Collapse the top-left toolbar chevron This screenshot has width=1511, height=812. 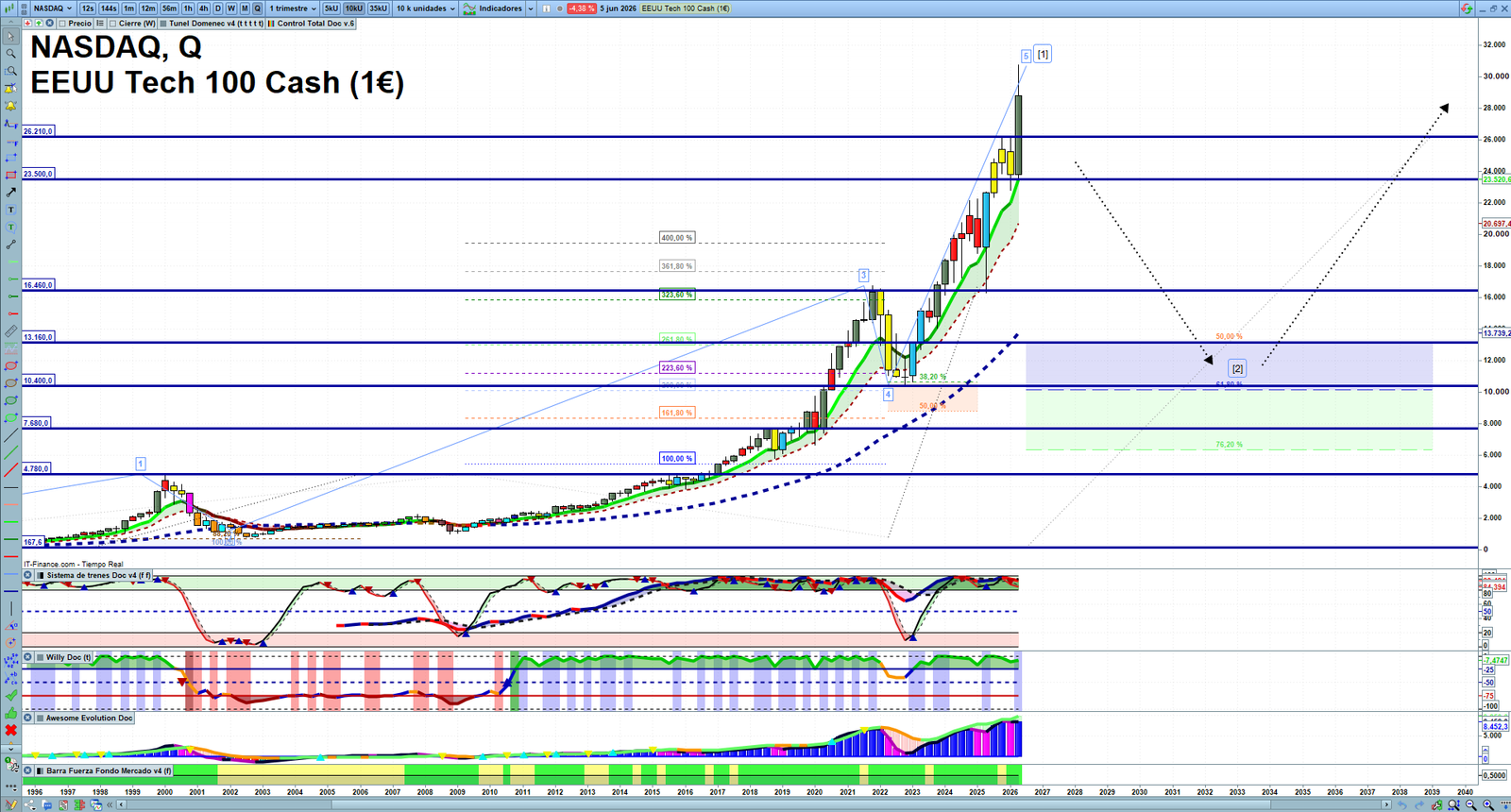(10, 22)
